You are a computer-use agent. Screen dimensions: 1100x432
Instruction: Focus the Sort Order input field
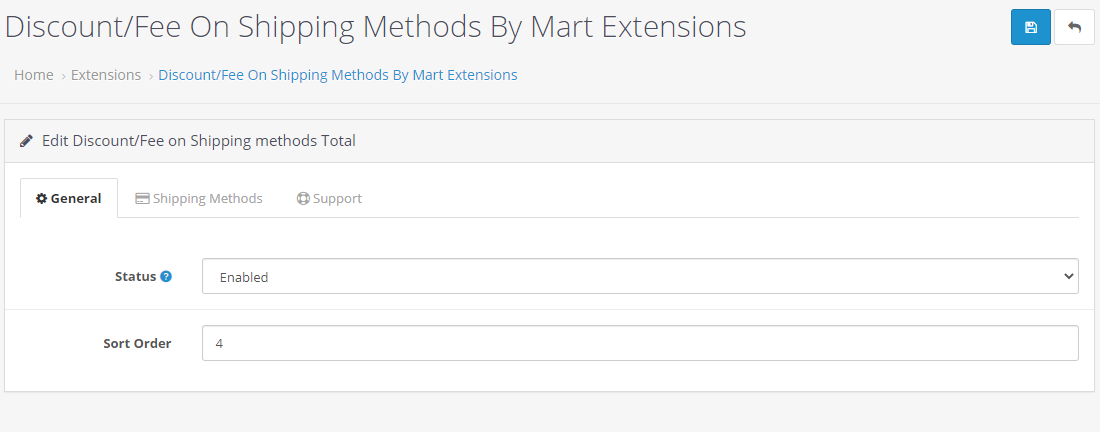coord(640,343)
